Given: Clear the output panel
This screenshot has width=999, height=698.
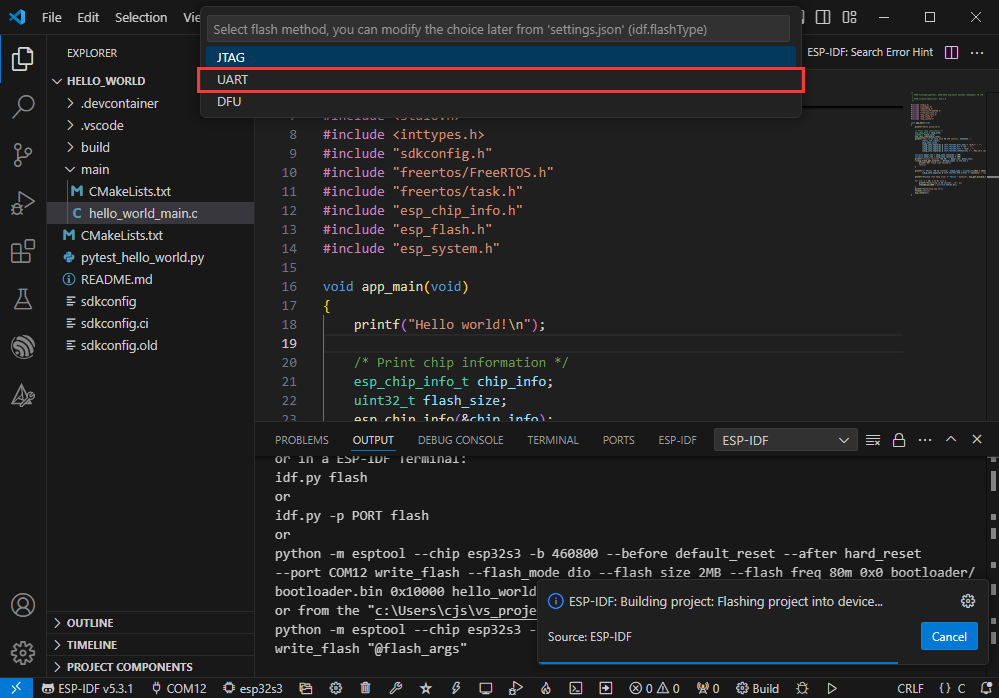Looking at the screenshot, I should (x=873, y=440).
